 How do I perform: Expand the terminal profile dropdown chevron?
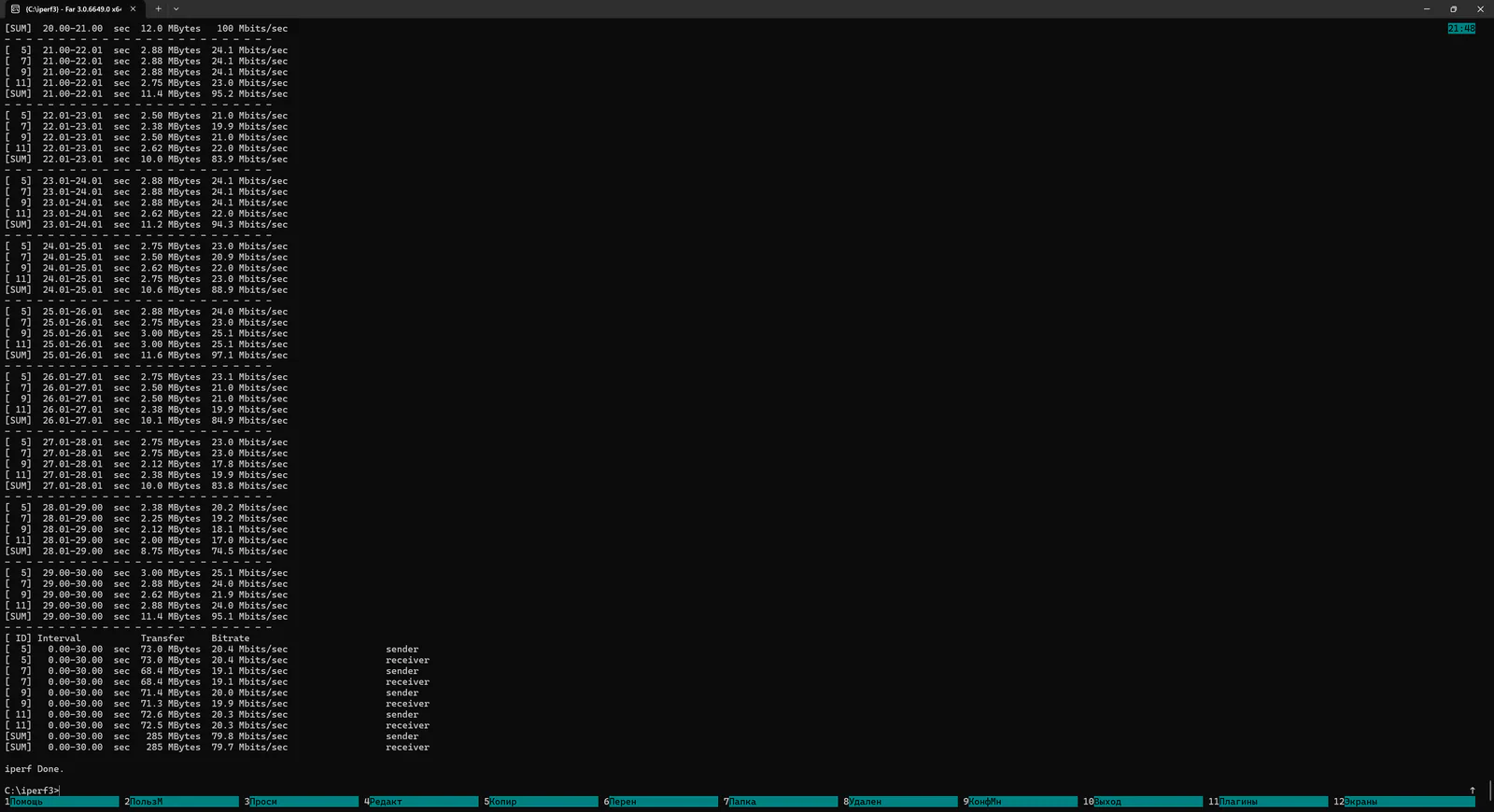tap(176, 9)
